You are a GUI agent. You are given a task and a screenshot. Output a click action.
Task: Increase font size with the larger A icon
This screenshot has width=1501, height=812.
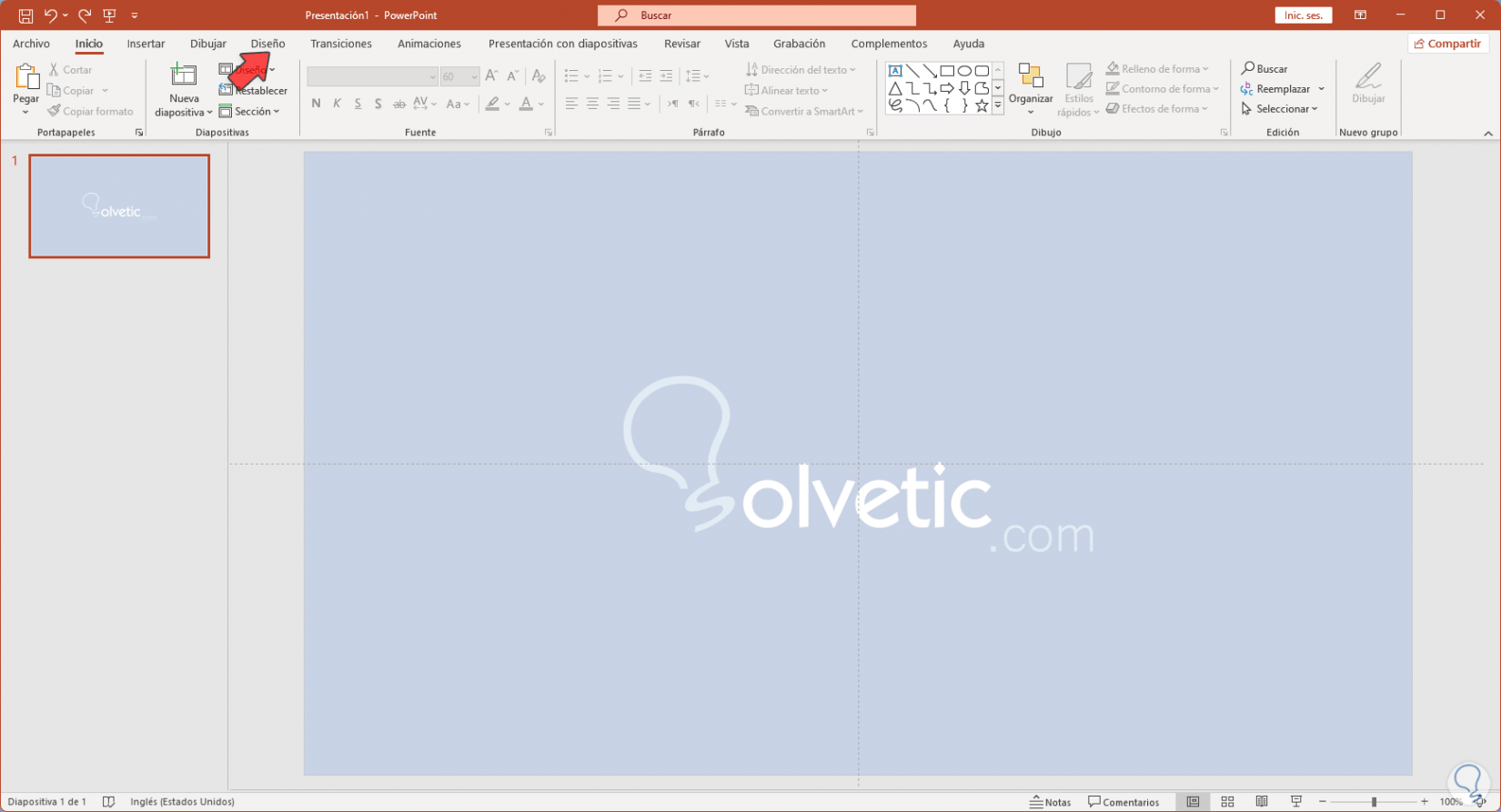click(491, 76)
